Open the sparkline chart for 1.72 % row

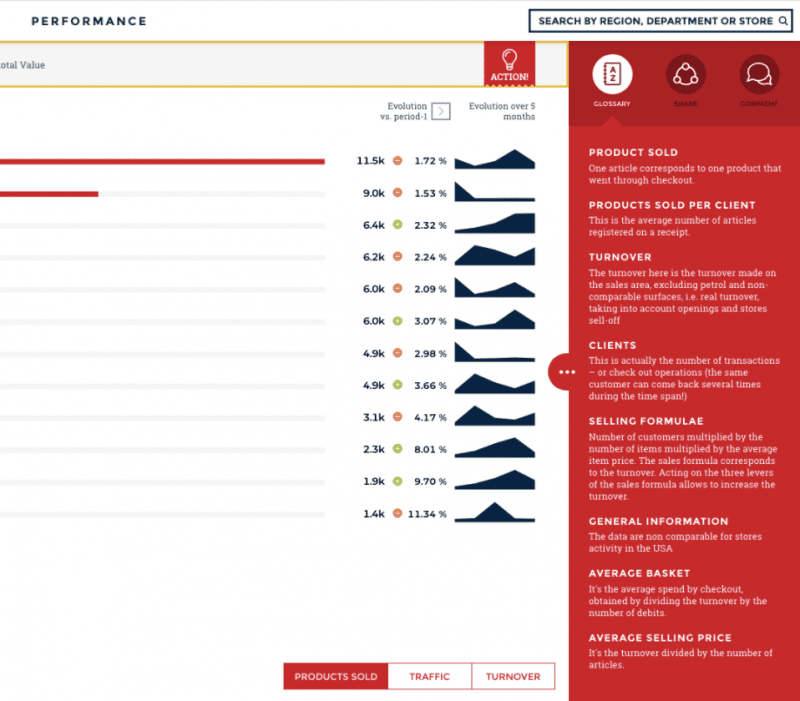[x=494, y=160]
